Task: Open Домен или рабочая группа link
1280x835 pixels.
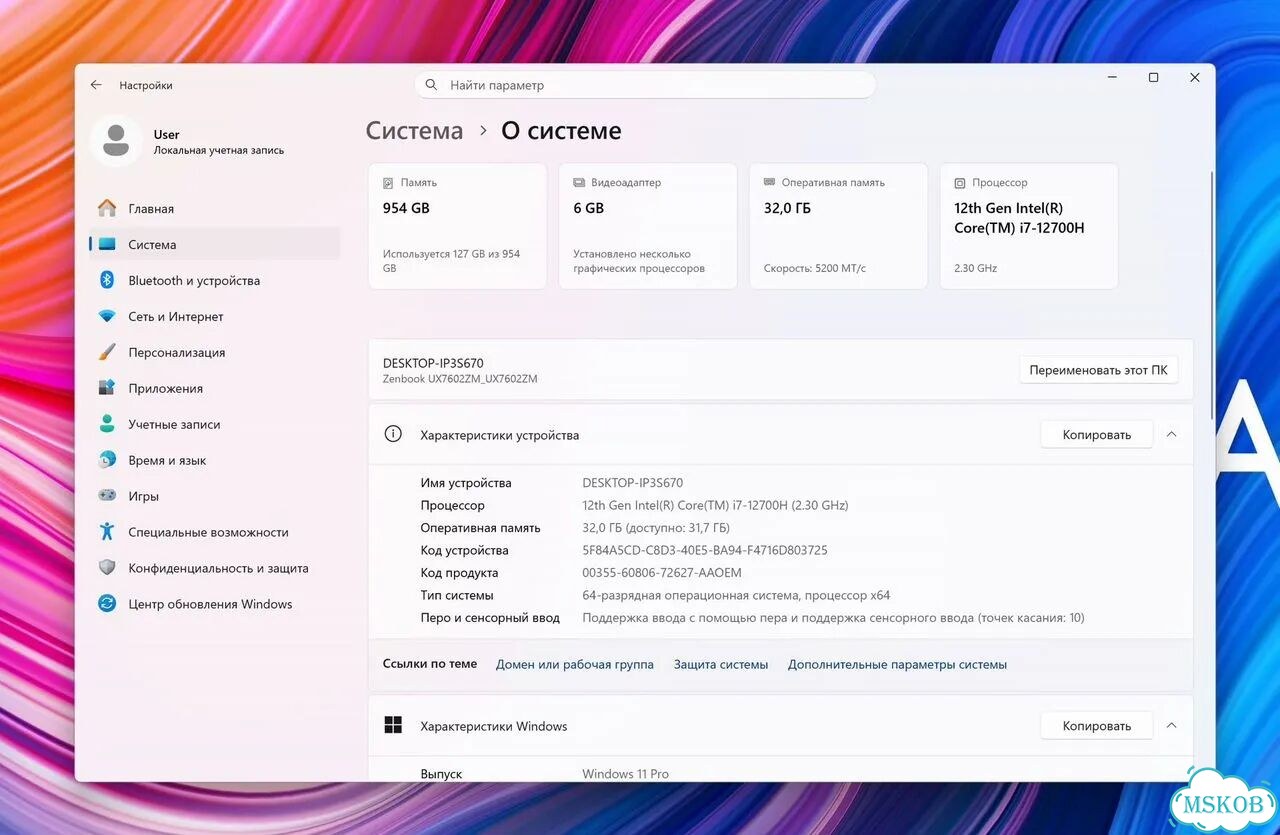Action: tap(575, 664)
